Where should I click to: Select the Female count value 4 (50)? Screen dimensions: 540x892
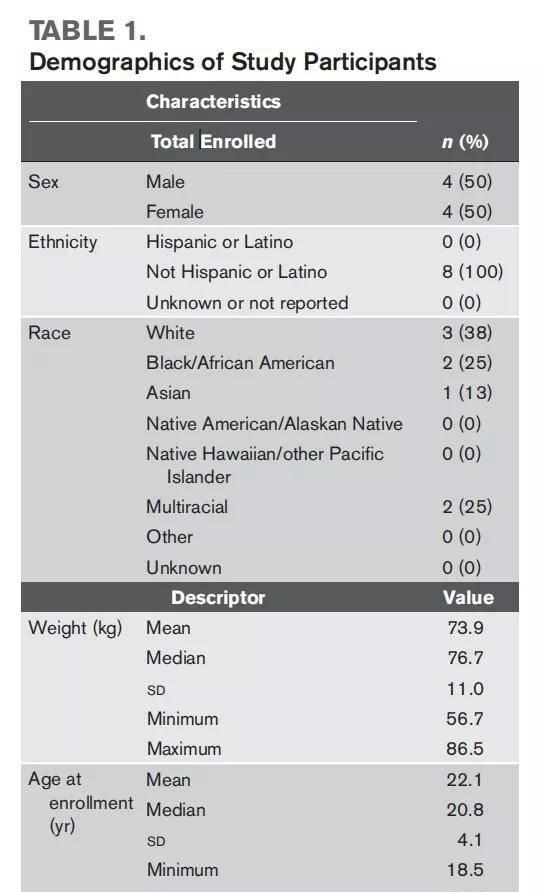pos(467,212)
